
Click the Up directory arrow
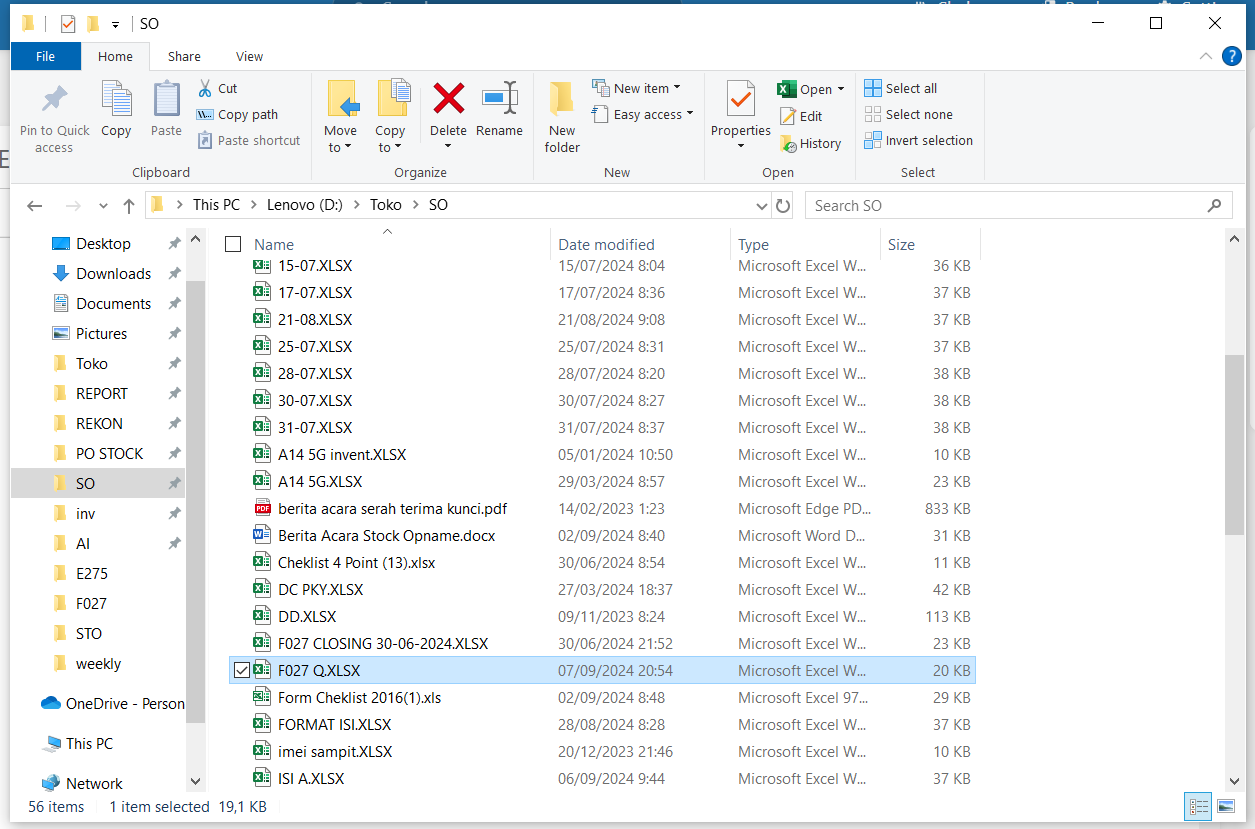(129, 206)
